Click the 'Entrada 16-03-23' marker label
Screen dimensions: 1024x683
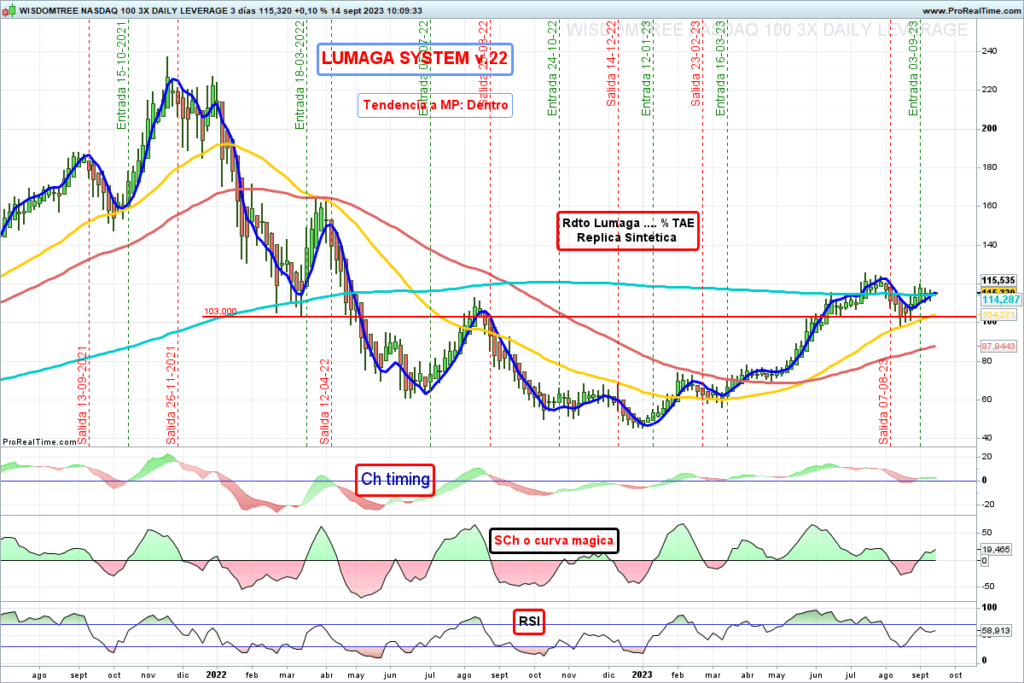(x=721, y=68)
